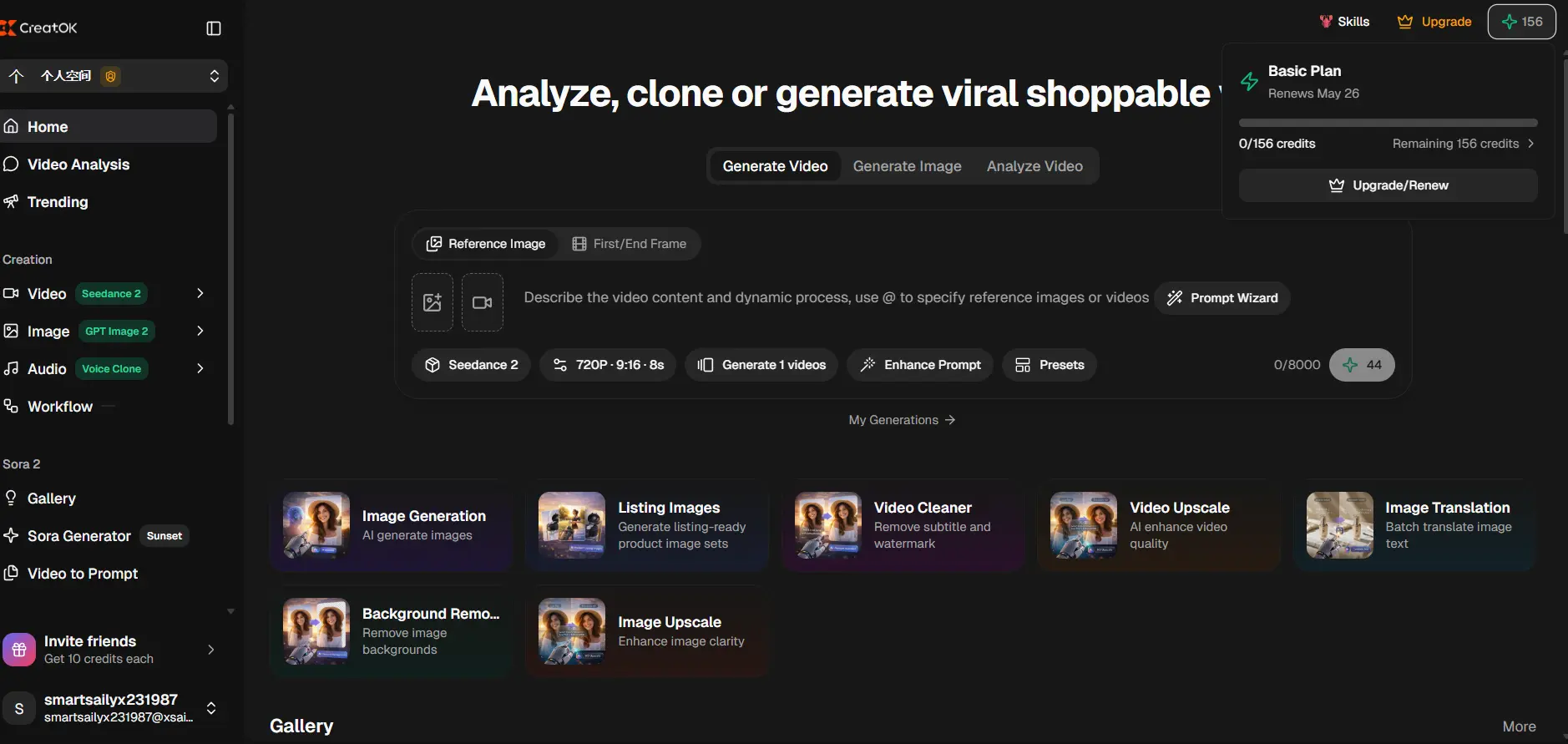Select the First/End Frame mode tab
This screenshot has height=744, width=1568.
pyautogui.click(x=630, y=244)
